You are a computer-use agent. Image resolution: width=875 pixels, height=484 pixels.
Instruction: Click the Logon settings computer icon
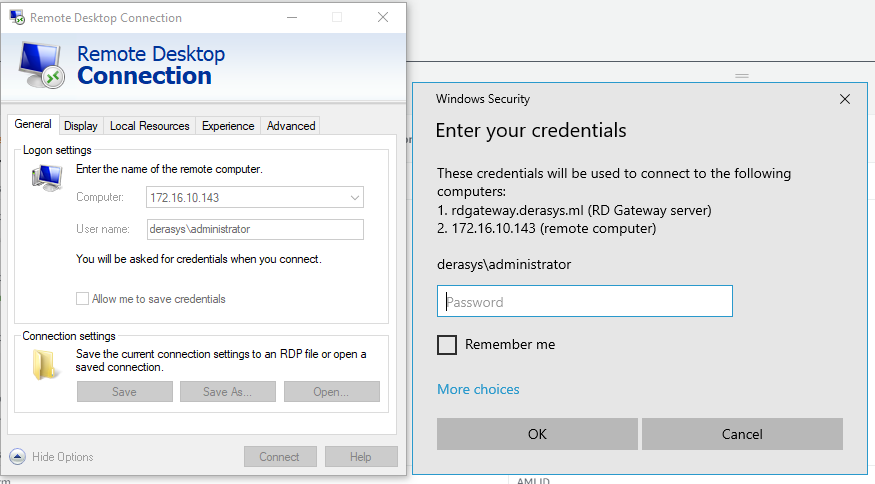click(x=47, y=178)
